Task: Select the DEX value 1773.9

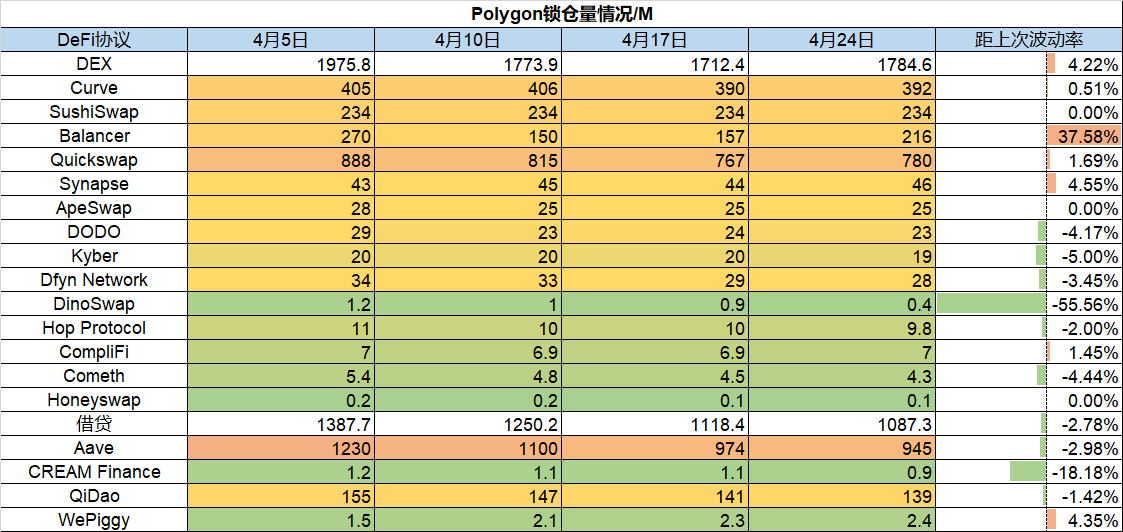Action: tap(468, 64)
